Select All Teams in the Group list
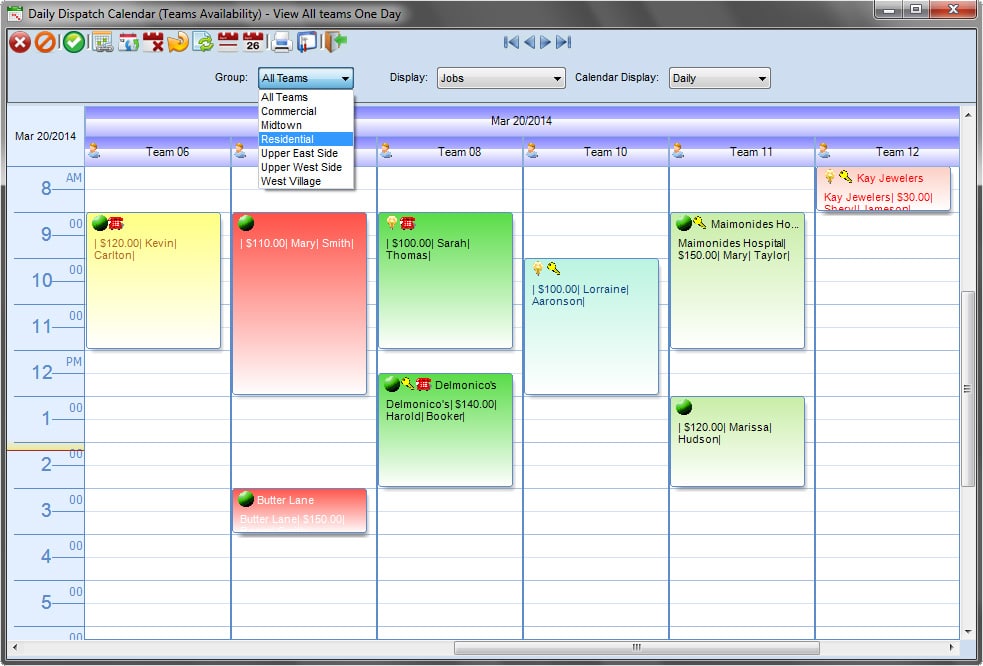The width and height of the screenshot is (983, 666). click(x=306, y=97)
